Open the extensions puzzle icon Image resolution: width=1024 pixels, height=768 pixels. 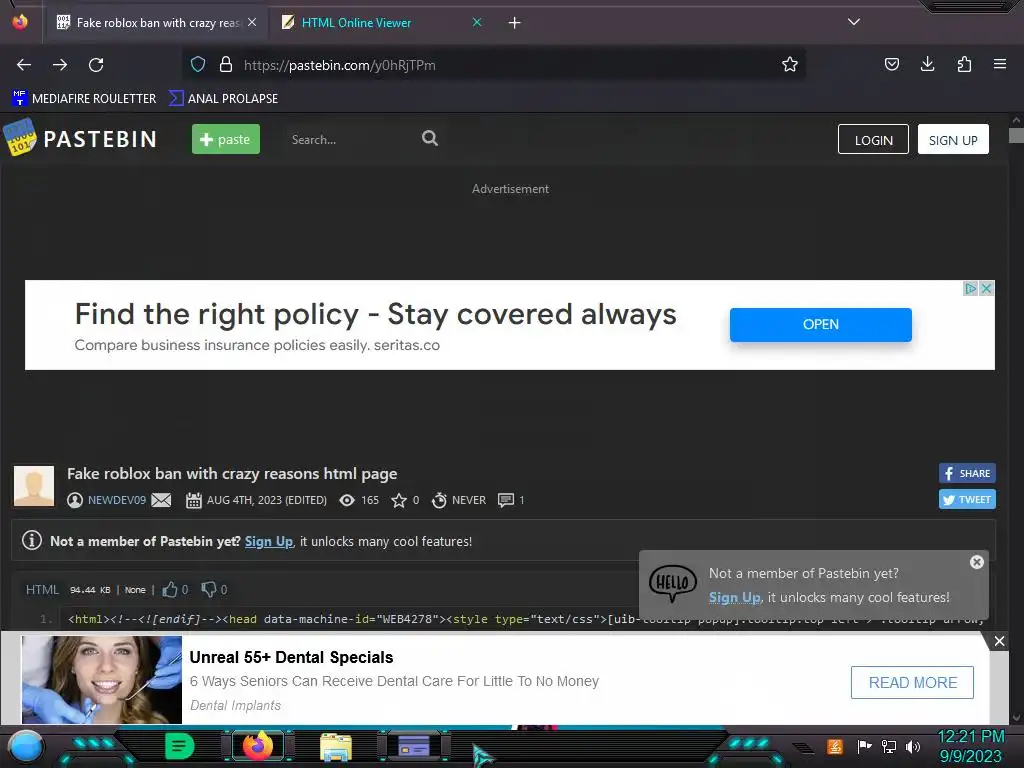coord(964,64)
